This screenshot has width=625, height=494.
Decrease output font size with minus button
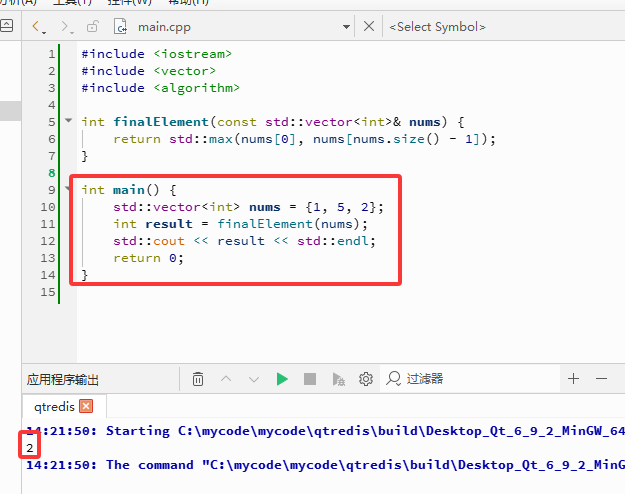[601, 378]
